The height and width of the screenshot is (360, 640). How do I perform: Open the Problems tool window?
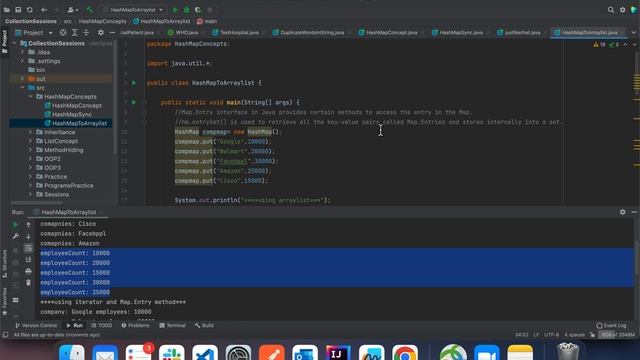[x=135, y=326]
